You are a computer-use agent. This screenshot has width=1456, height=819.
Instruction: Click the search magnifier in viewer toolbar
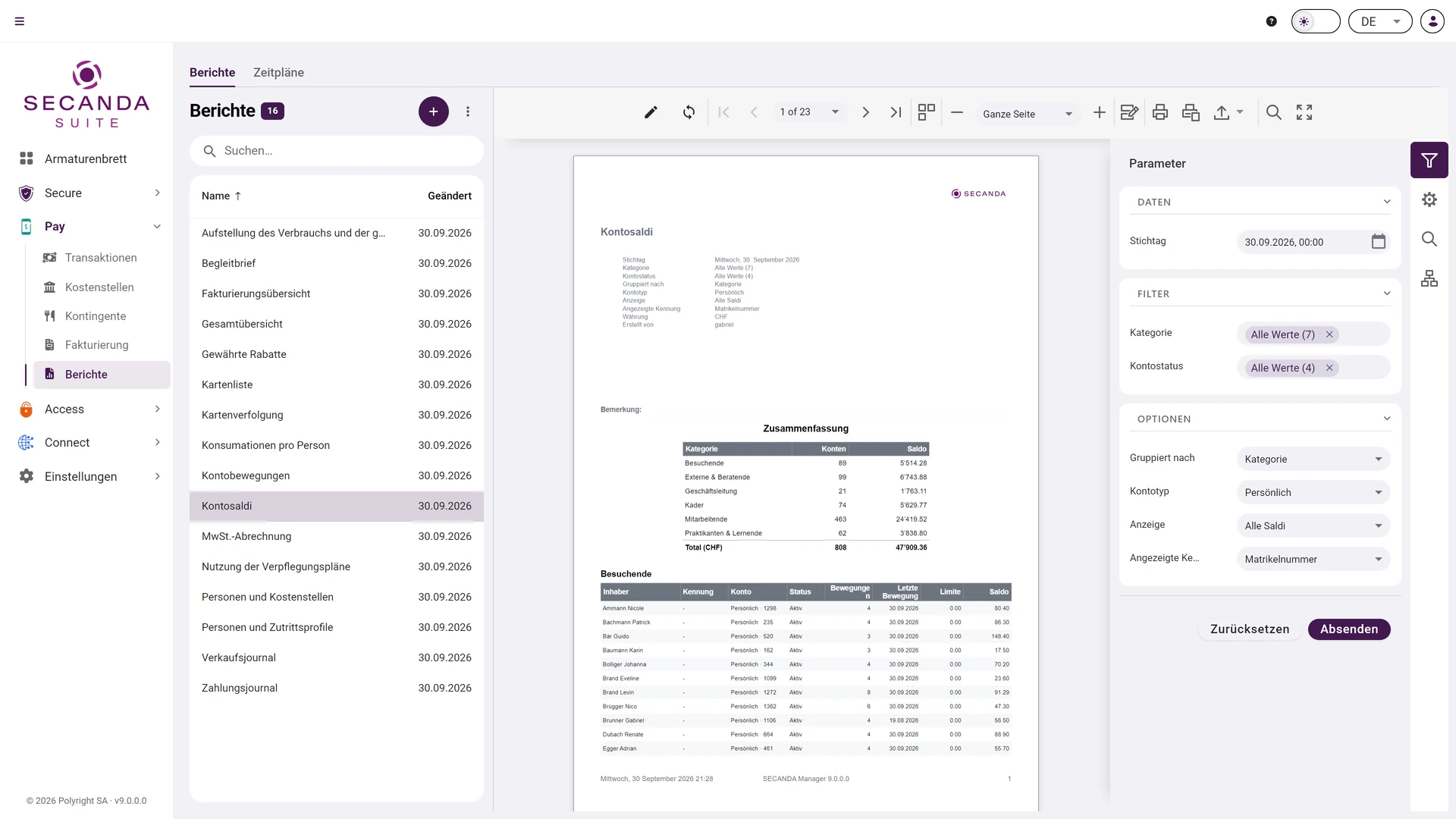click(x=1274, y=112)
